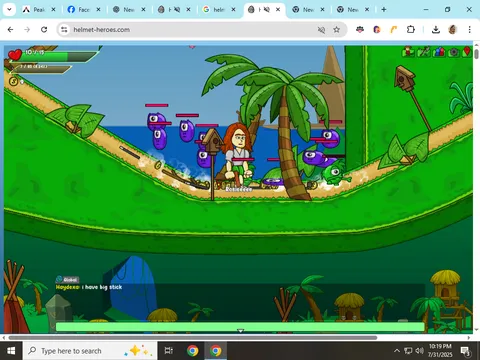Switch to the Google helmet search tab

click(x=219, y=10)
